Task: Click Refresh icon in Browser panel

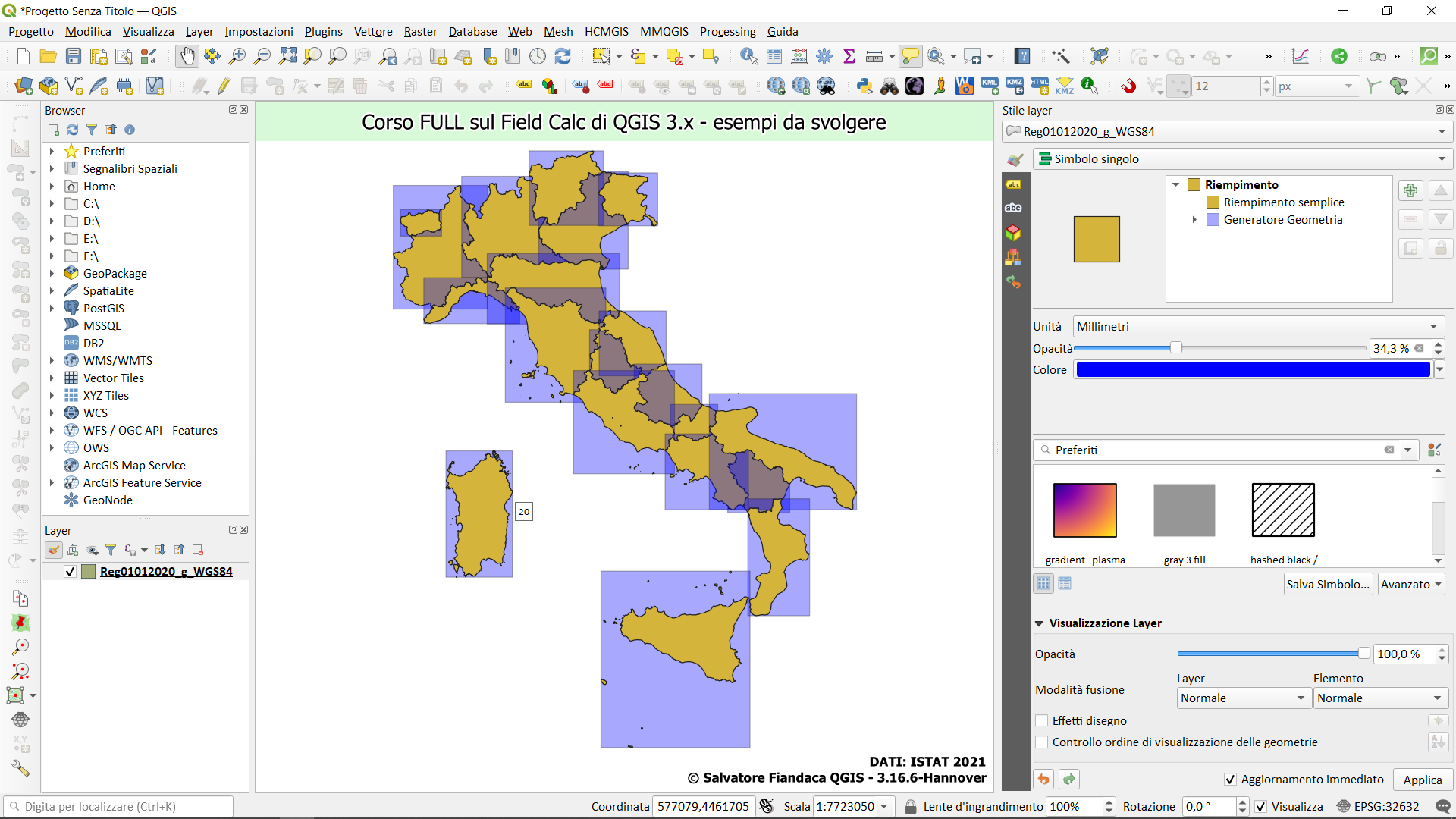Action: click(x=73, y=130)
